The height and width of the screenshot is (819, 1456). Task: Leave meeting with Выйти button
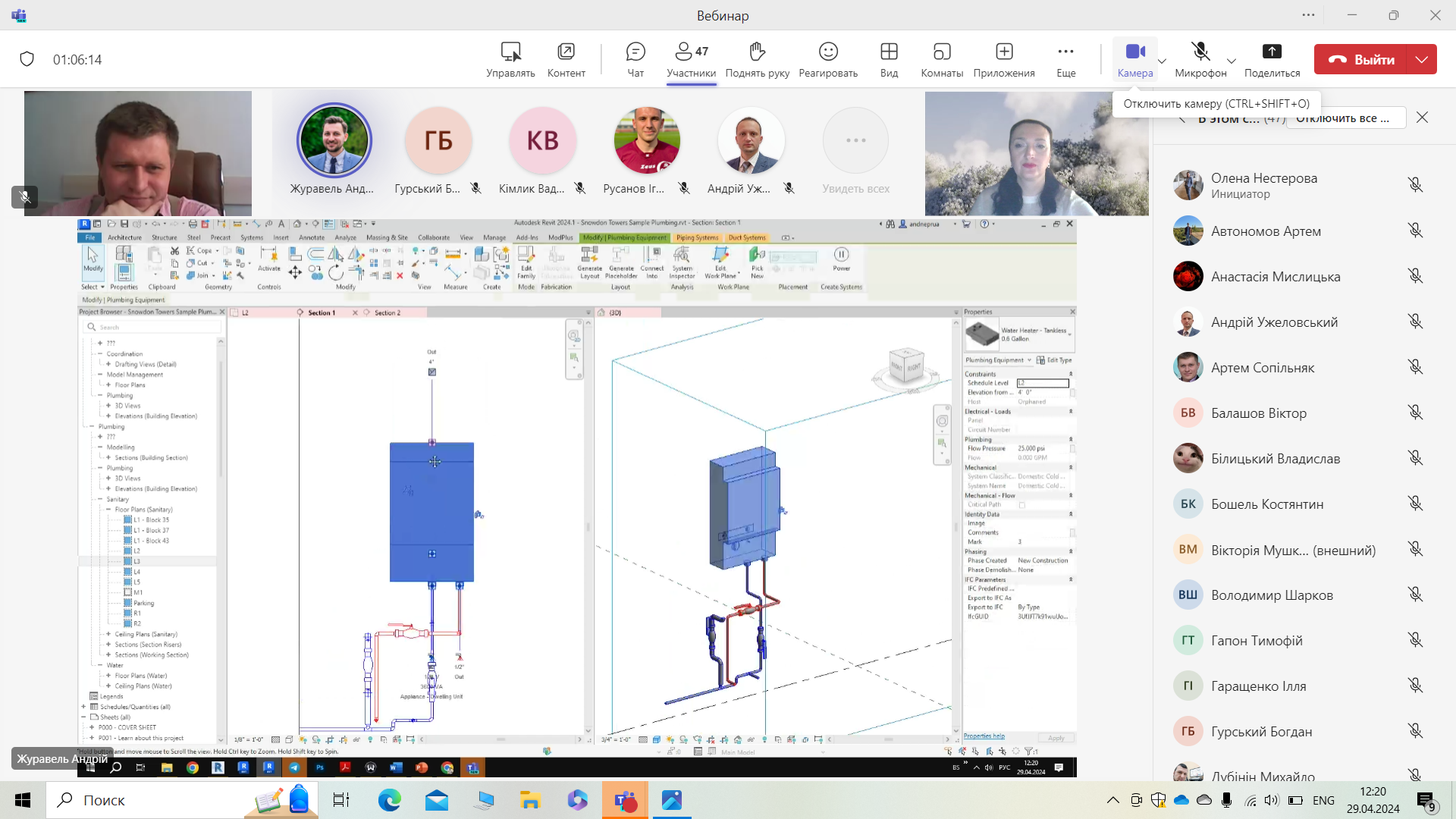point(1360,59)
